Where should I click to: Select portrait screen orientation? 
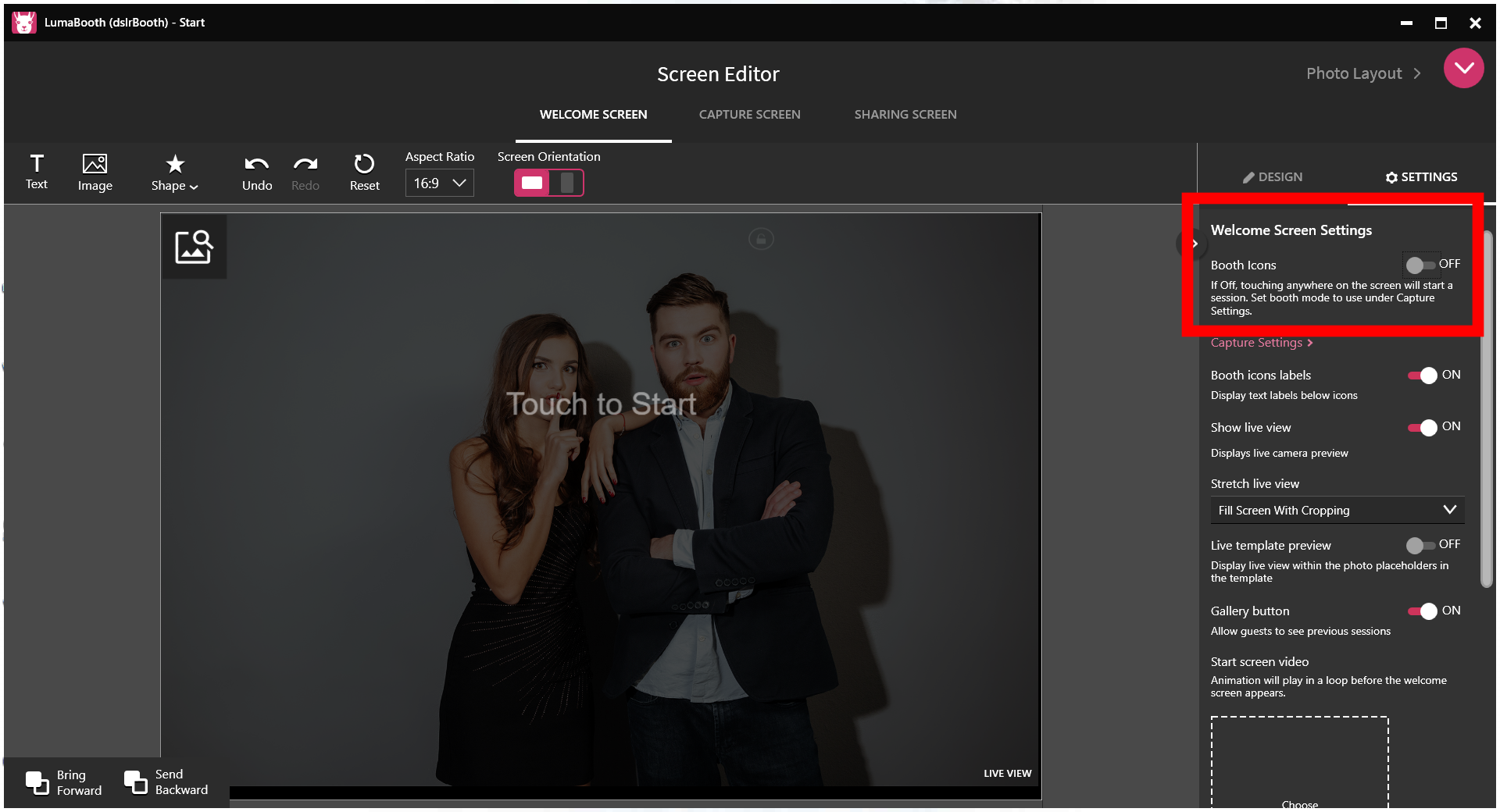(567, 183)
